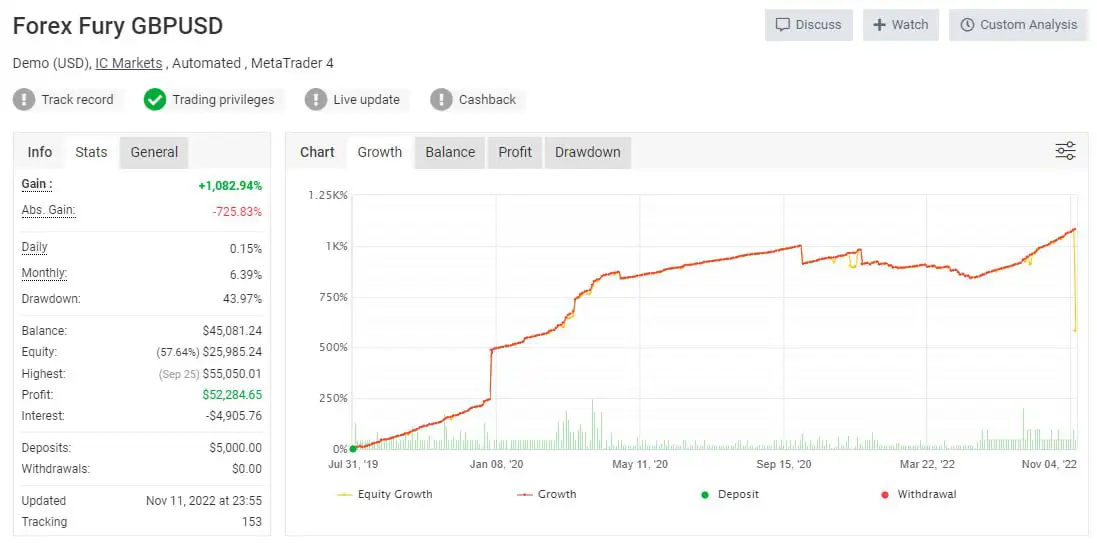The height and width of the screenshot is (543, 1097).
Task: Click the Watch plus icon
Action: coord(880,25)
